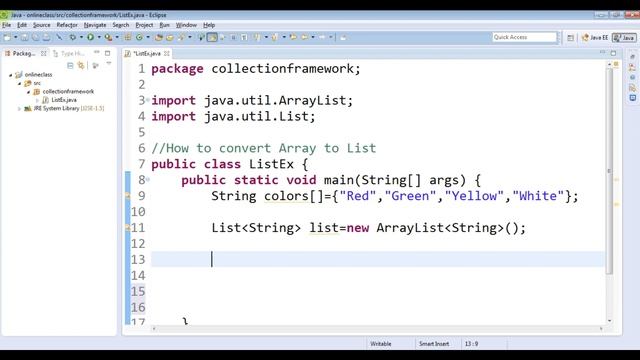
Task: Open dropdown next to Debug icon
Action: click(x=82, y=37)
